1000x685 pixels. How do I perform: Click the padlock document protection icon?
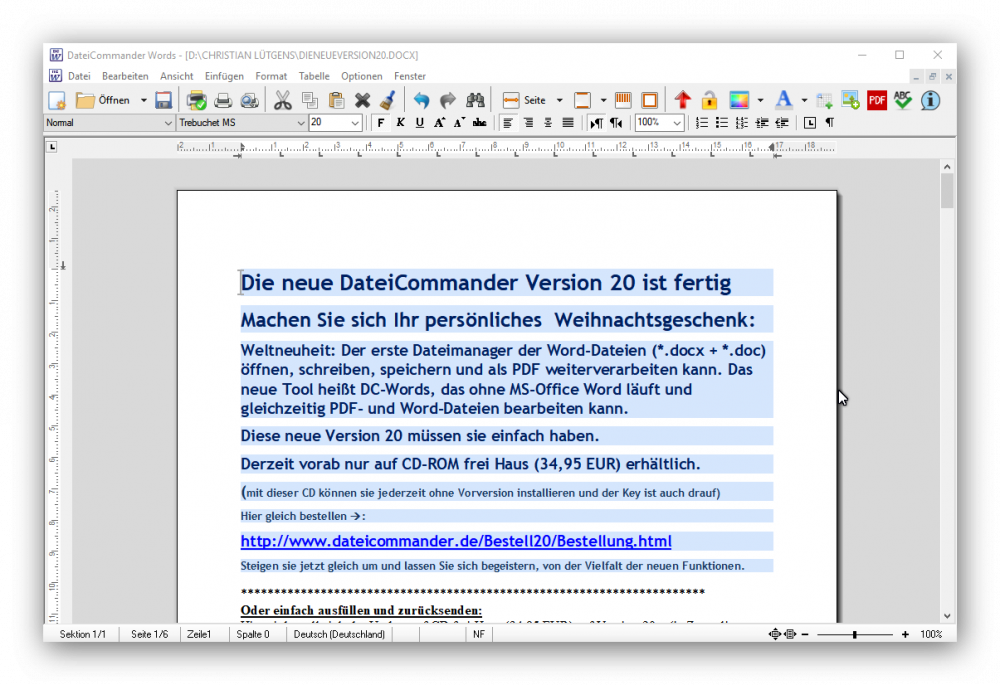(709, 100)
